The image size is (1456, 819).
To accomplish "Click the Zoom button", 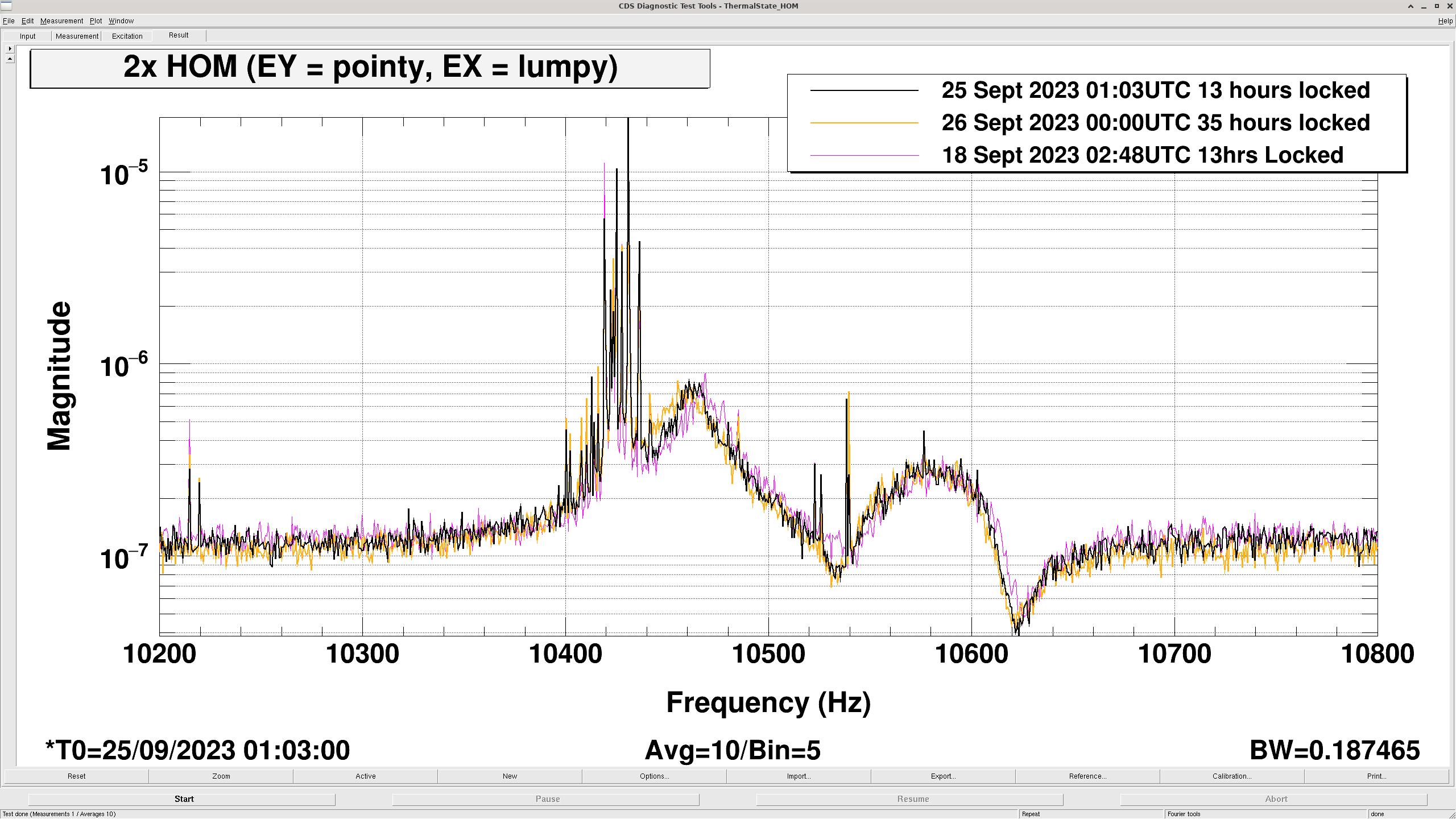I will [221, 776].
